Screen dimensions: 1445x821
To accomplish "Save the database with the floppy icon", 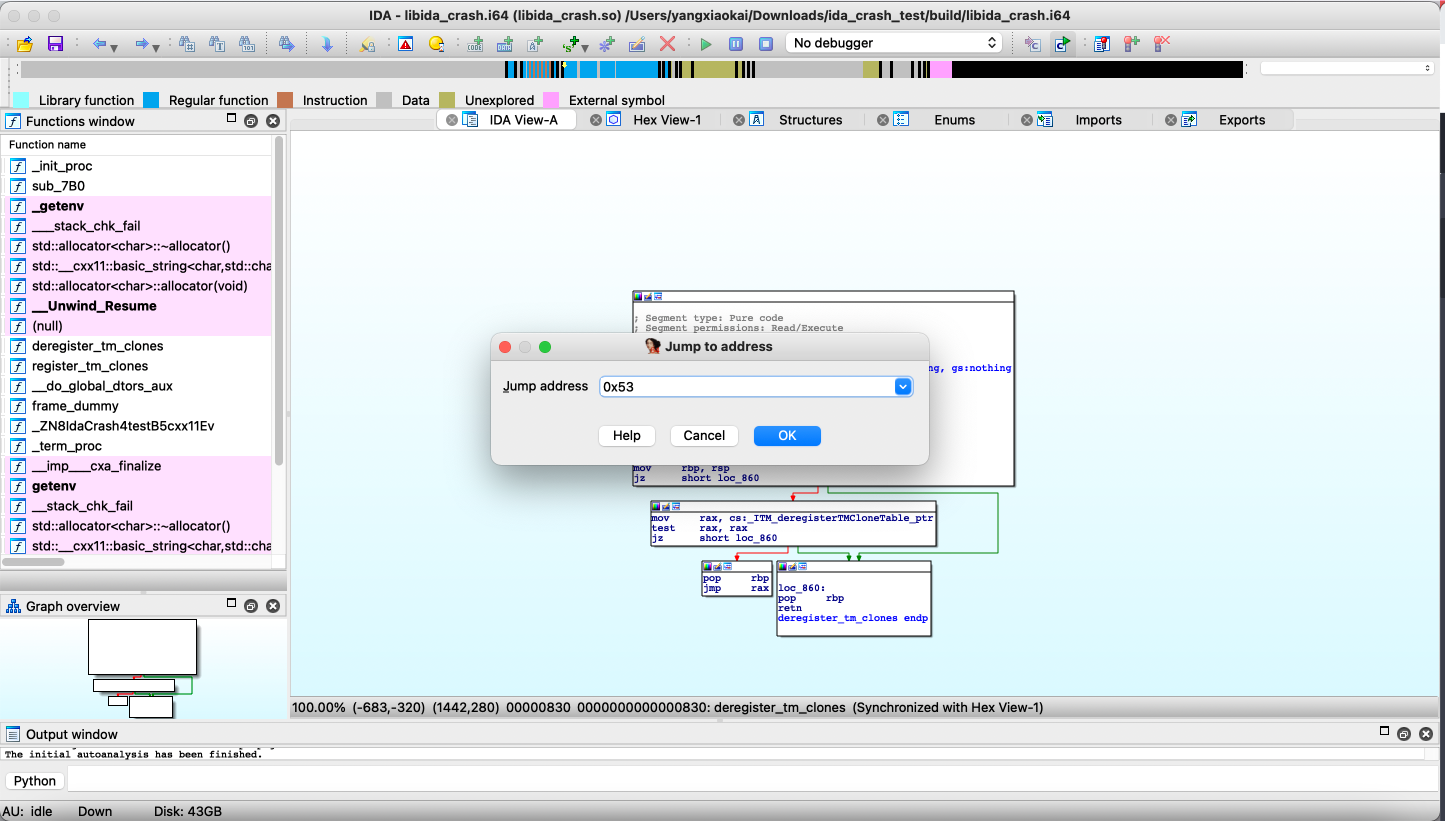I will [x=55, y=44].
